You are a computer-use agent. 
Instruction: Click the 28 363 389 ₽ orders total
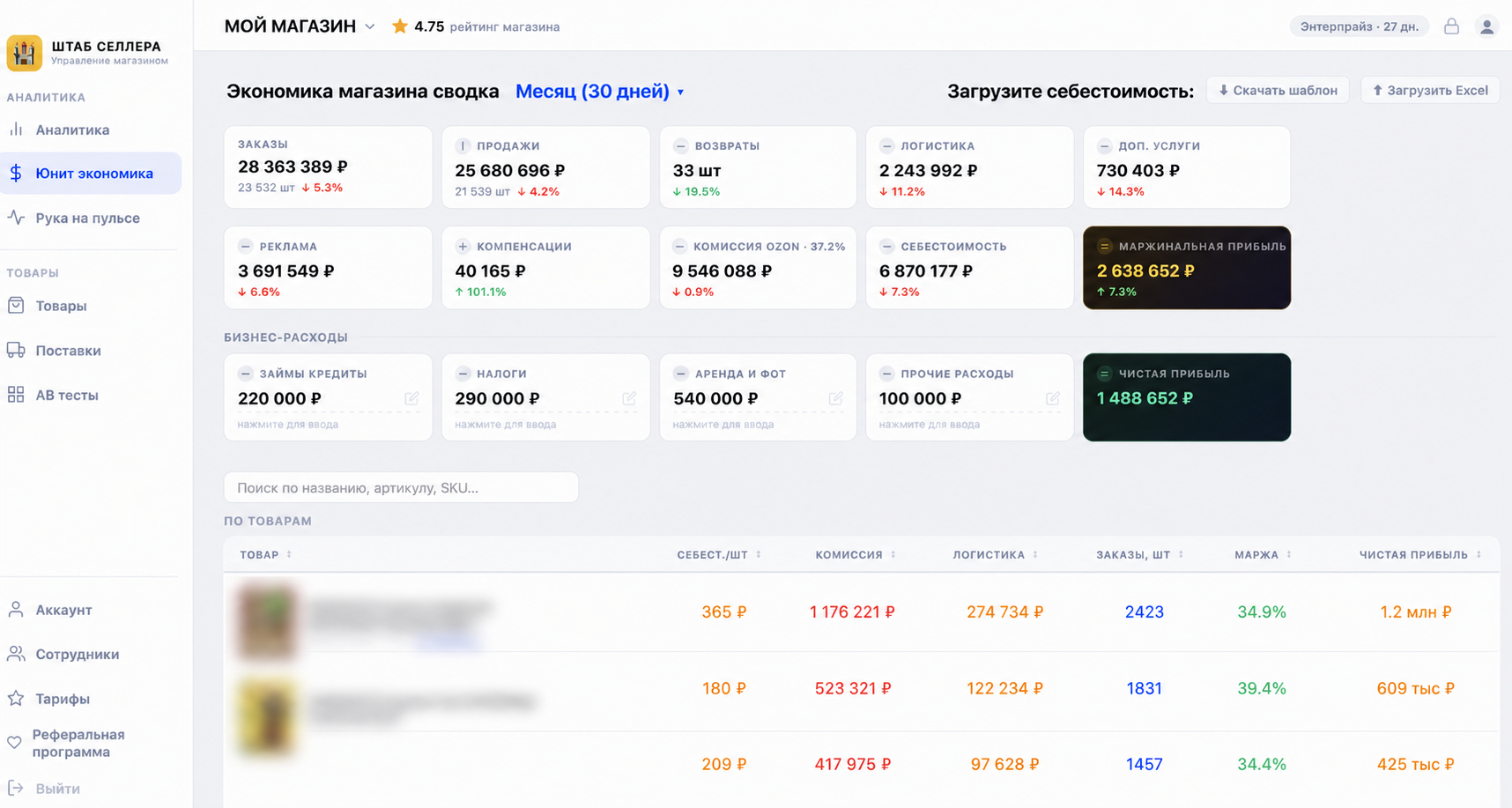(x=293, y=167)
